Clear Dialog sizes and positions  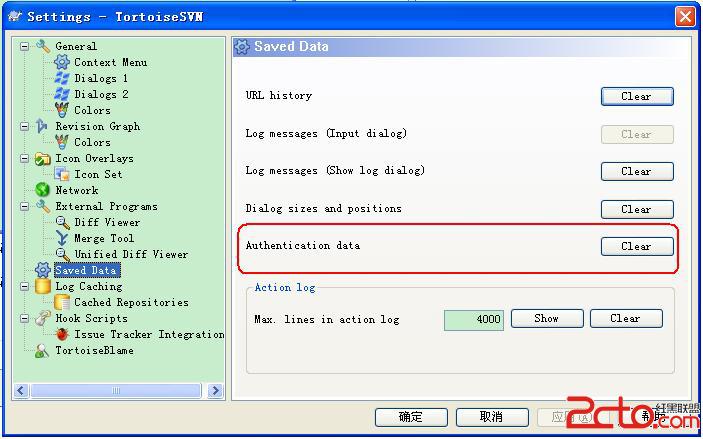(637, 209)
